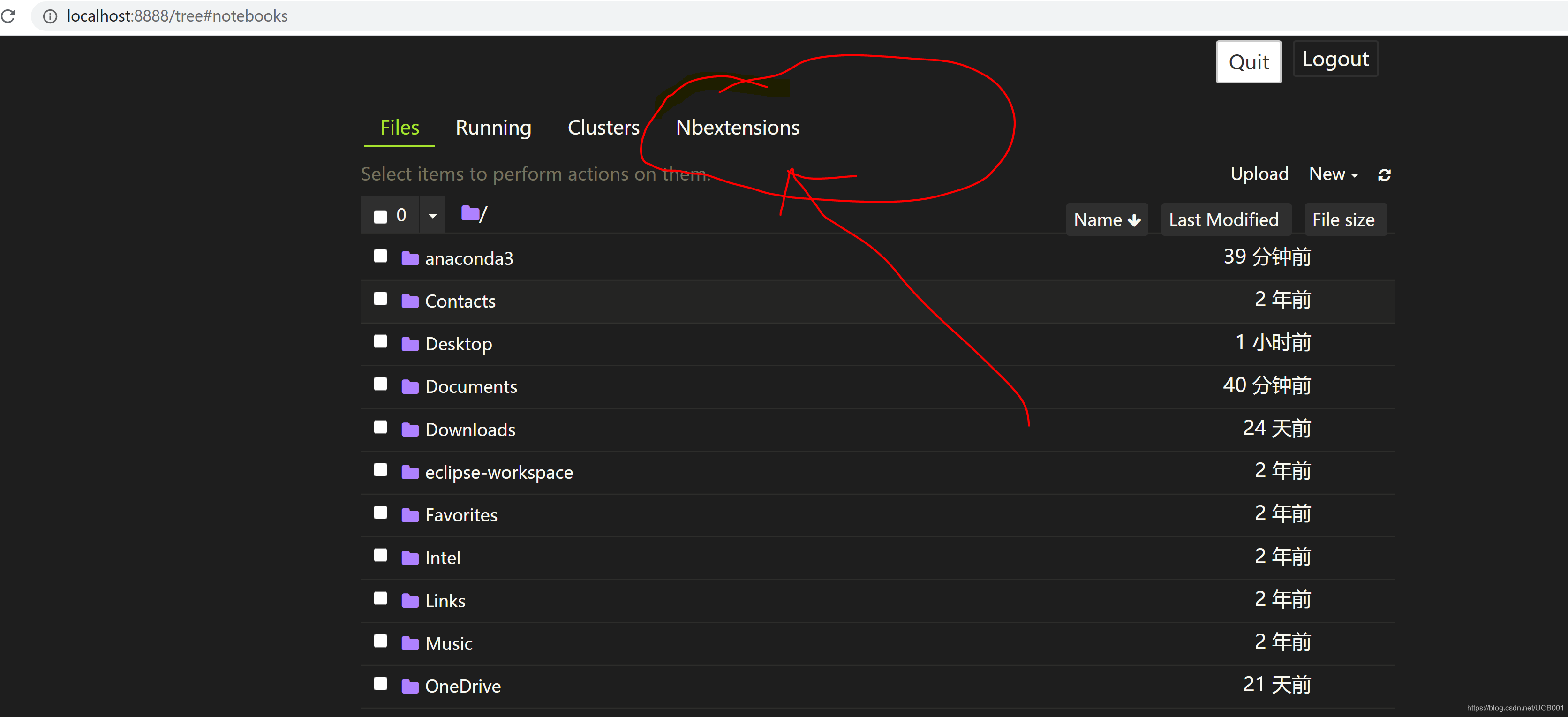The width and height of the screenshot is (1568, 717).
Task: Switch to the Running tab
Action: tap(493, 127)
